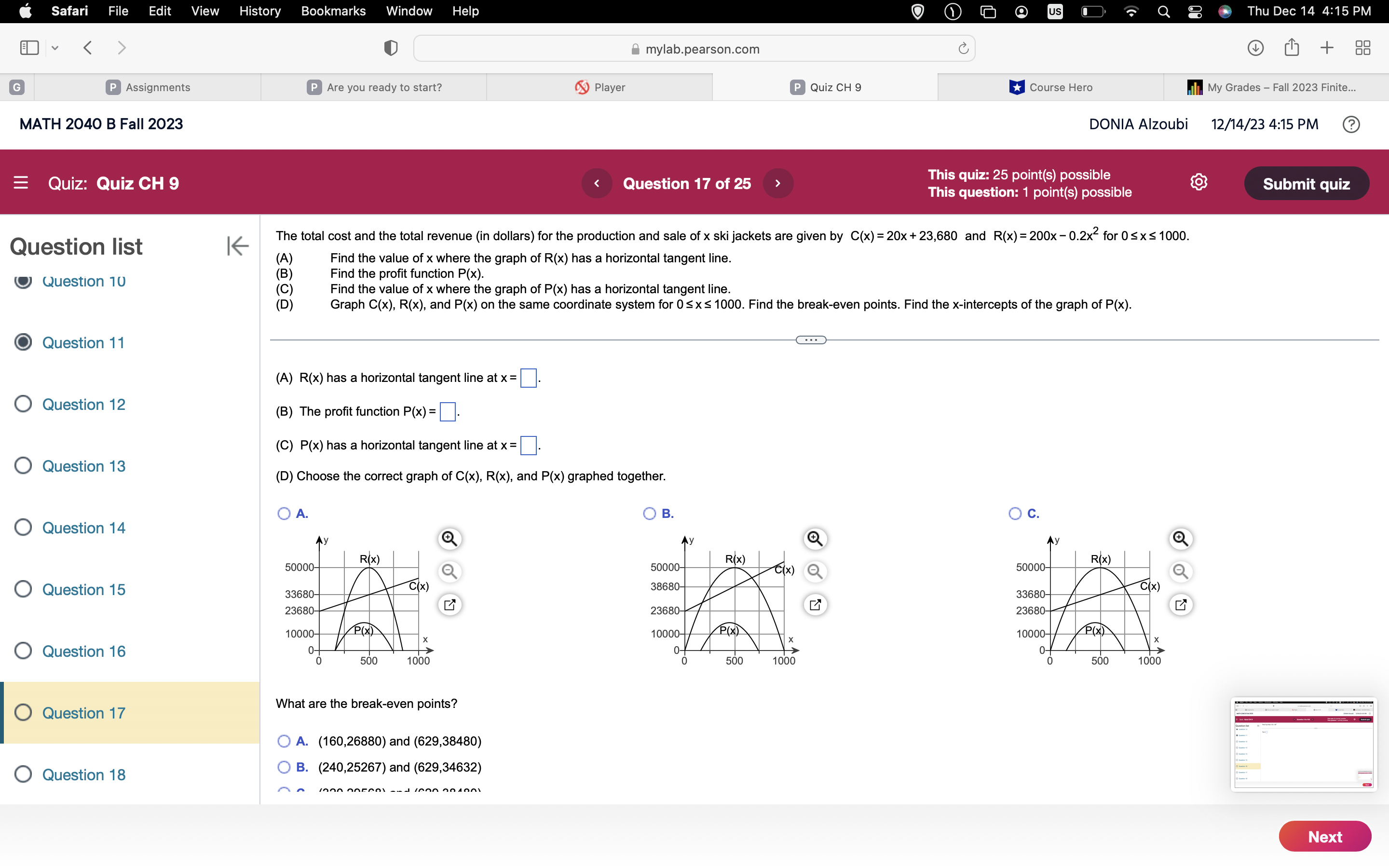Open Question 13 link
1389x868 pixels.
[84, 466]
